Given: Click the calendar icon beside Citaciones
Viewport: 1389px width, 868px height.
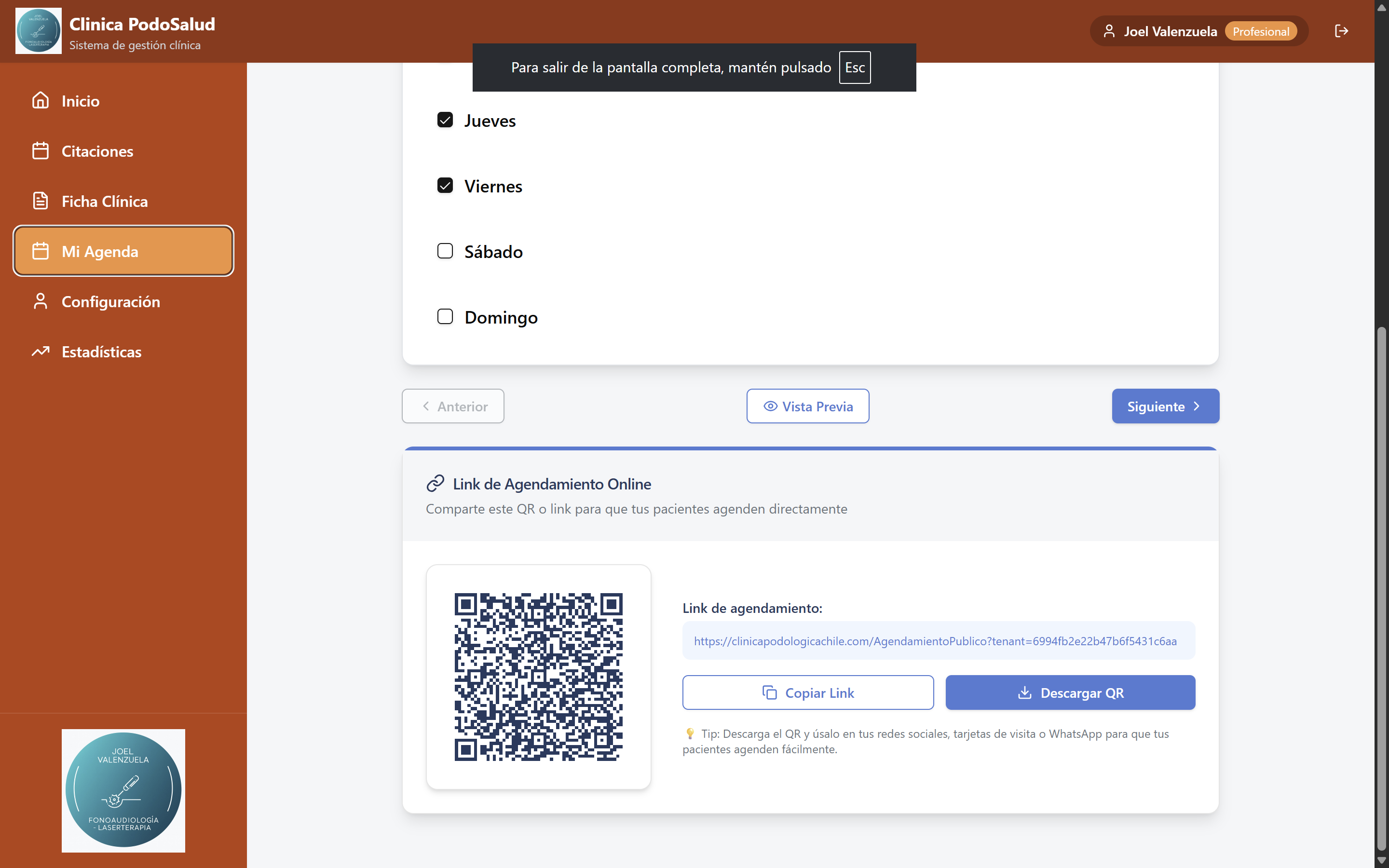Looking at the screenshot, I should click(40, 150).
